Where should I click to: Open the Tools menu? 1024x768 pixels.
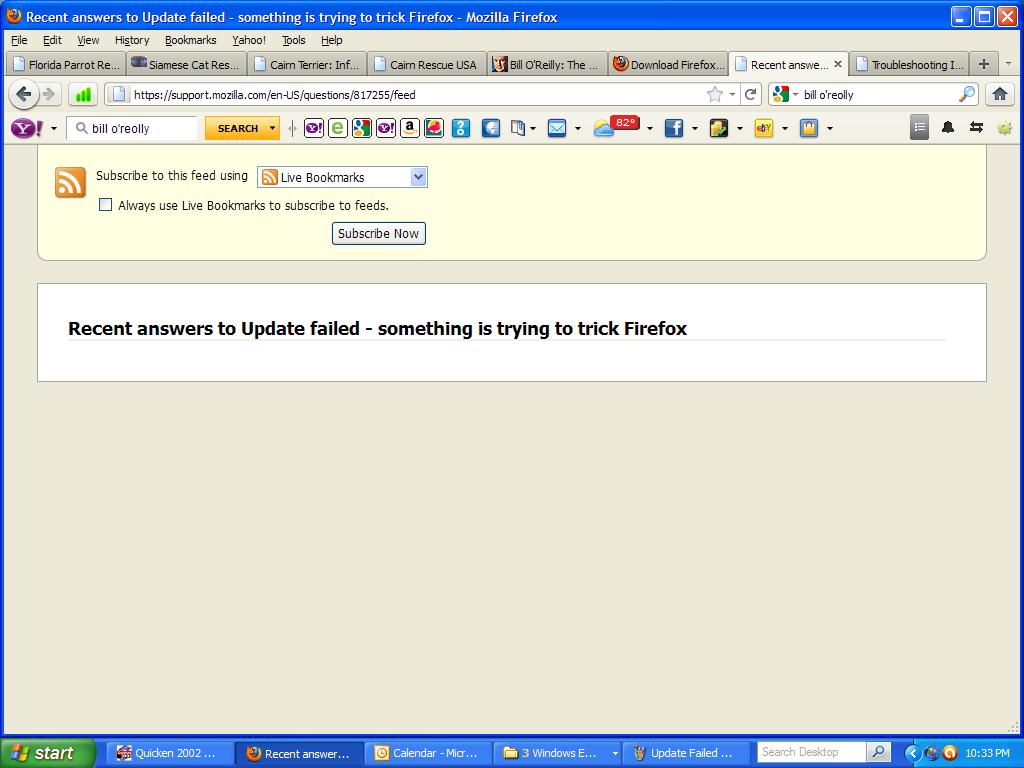coord(293,40)
